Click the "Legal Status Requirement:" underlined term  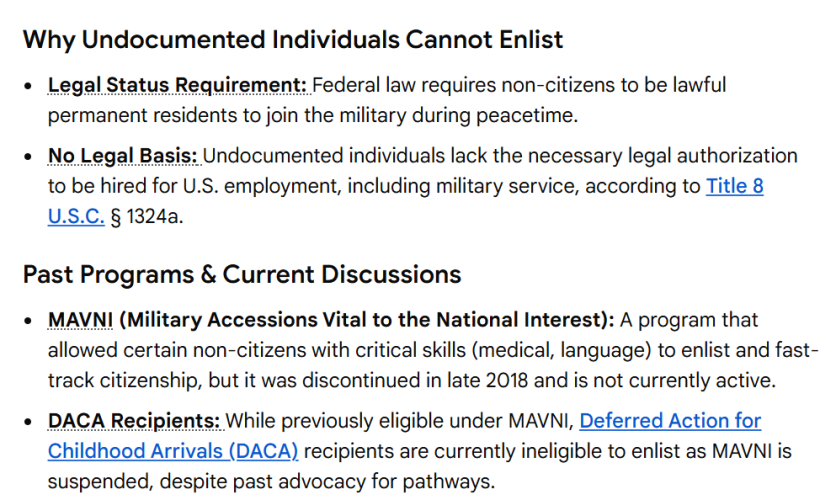click(178, 85)
